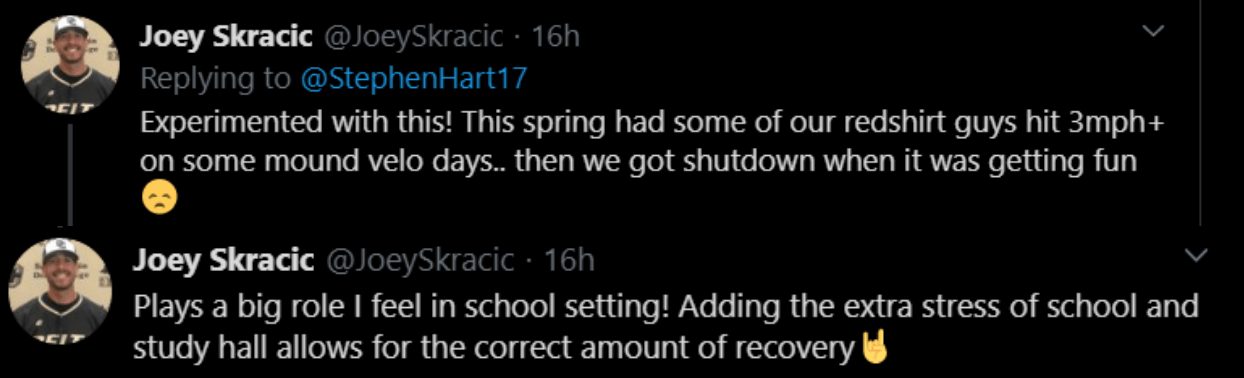Expand the chevron menu on the school setting tweet
Viewport: 1244px width, 378px height.
pyautogui.click(x=1196, y=257)
